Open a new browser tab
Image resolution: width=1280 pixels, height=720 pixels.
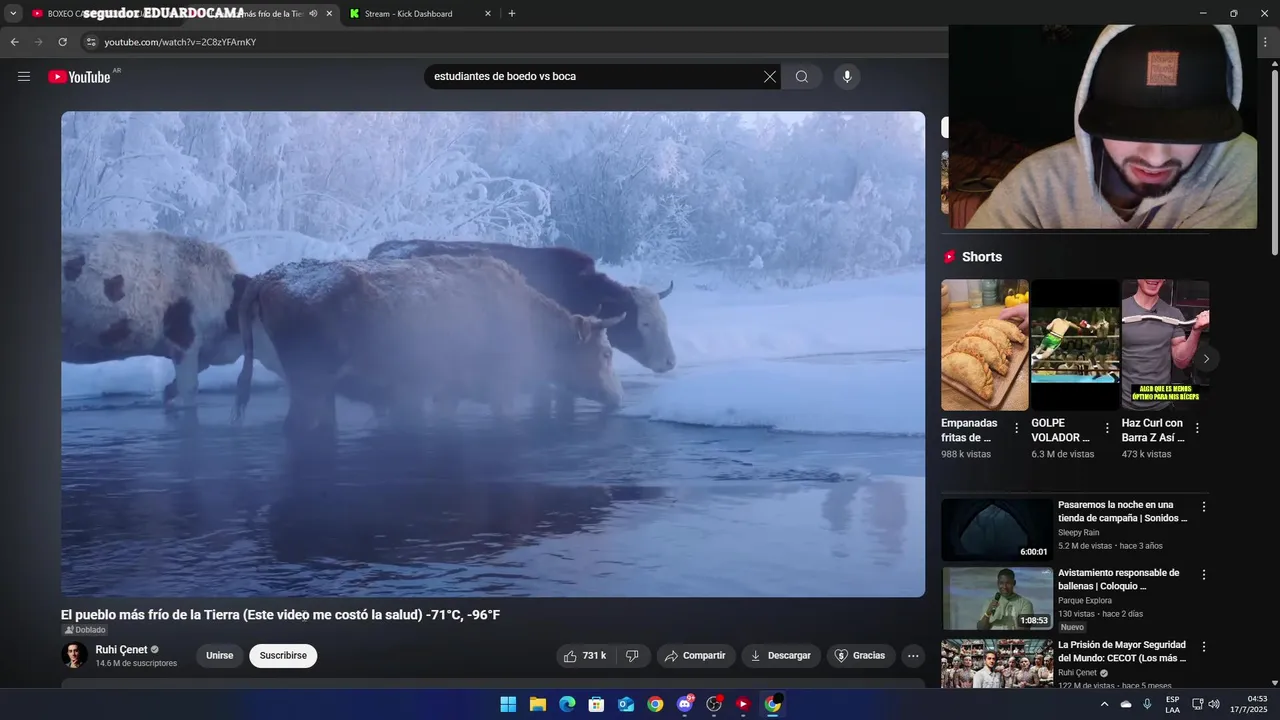click(512, 14)
